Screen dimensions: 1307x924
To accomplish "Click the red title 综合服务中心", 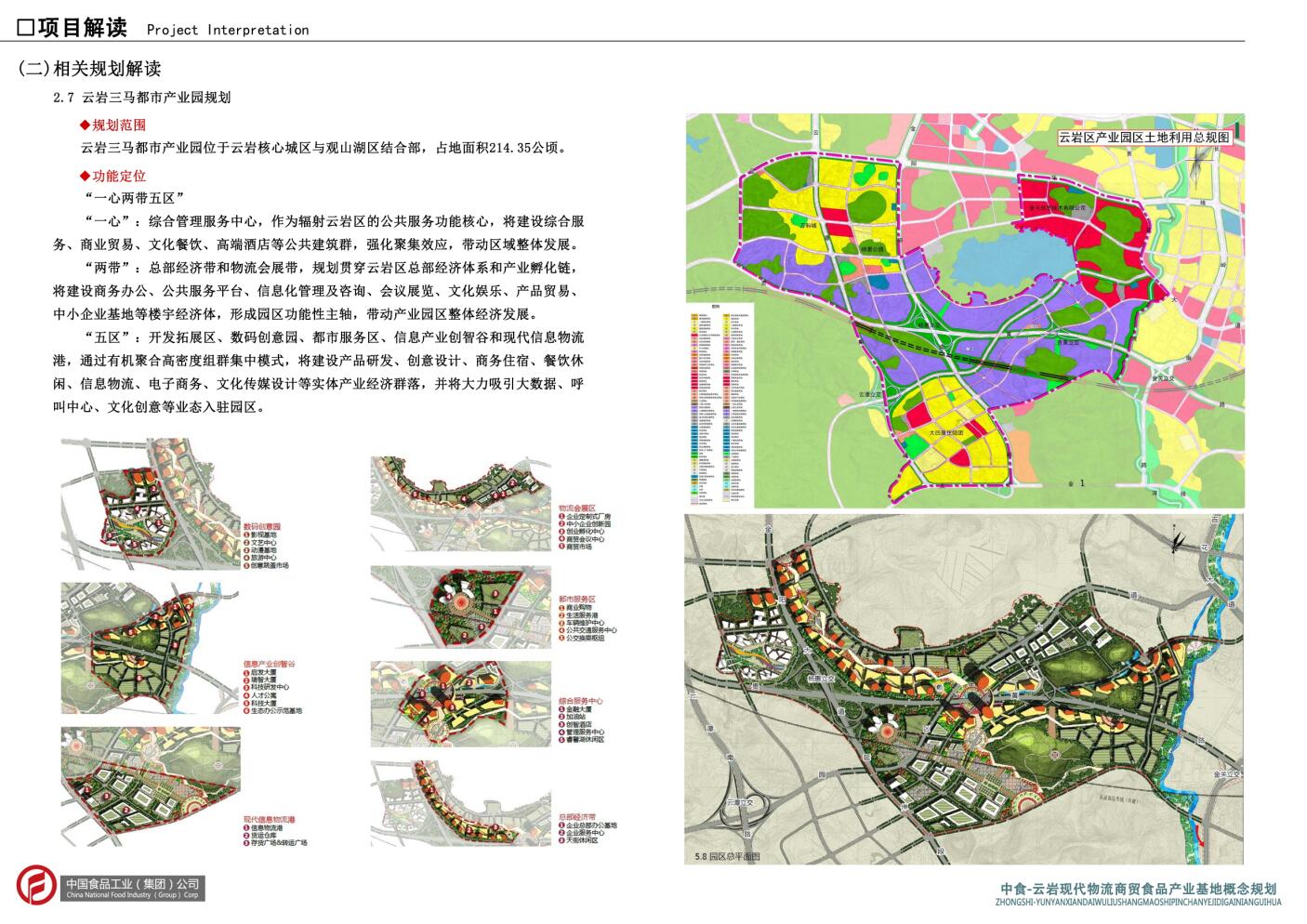I will 581,701.
